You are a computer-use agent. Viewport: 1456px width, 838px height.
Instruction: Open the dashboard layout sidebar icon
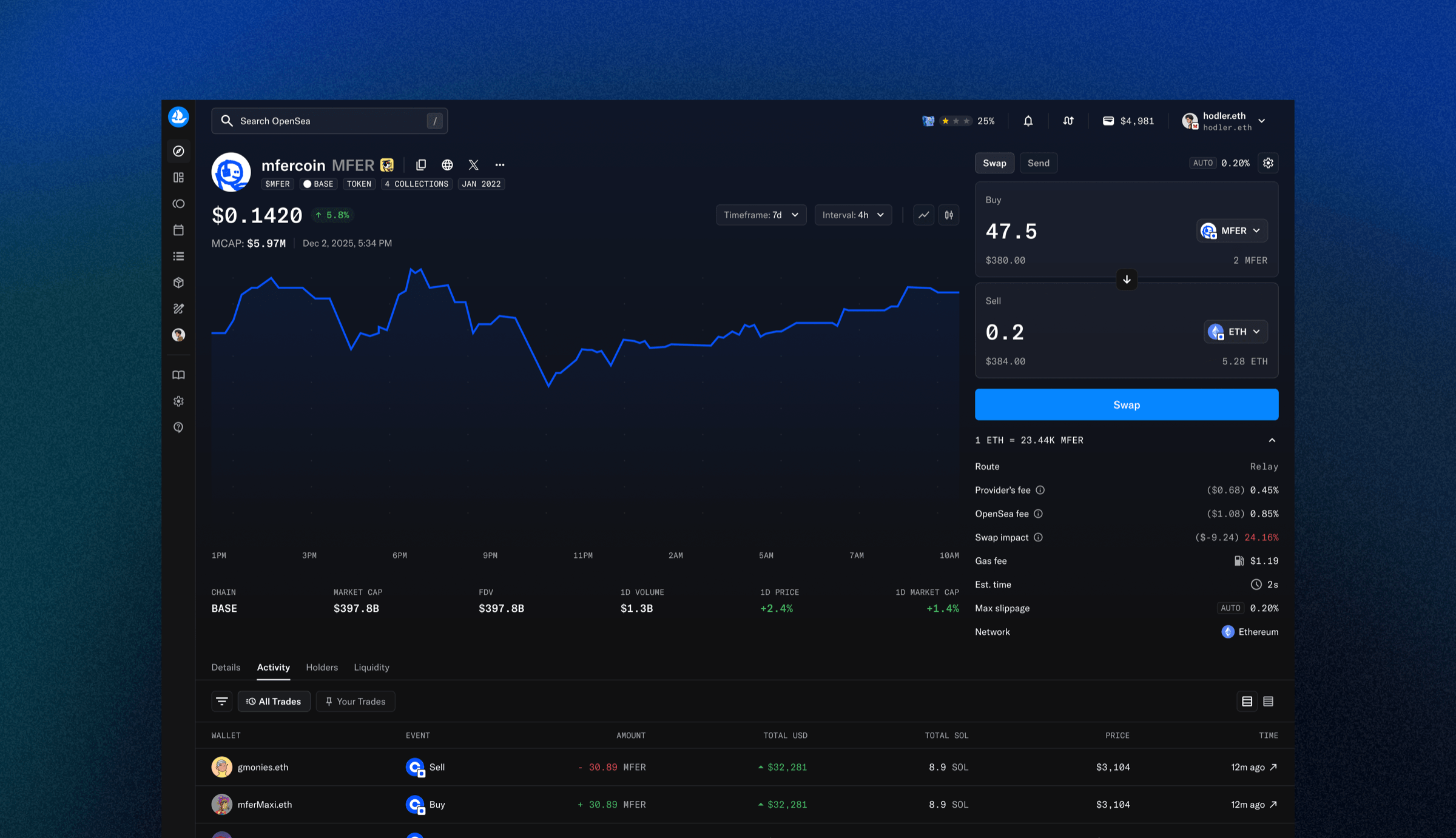click(178, 178)
